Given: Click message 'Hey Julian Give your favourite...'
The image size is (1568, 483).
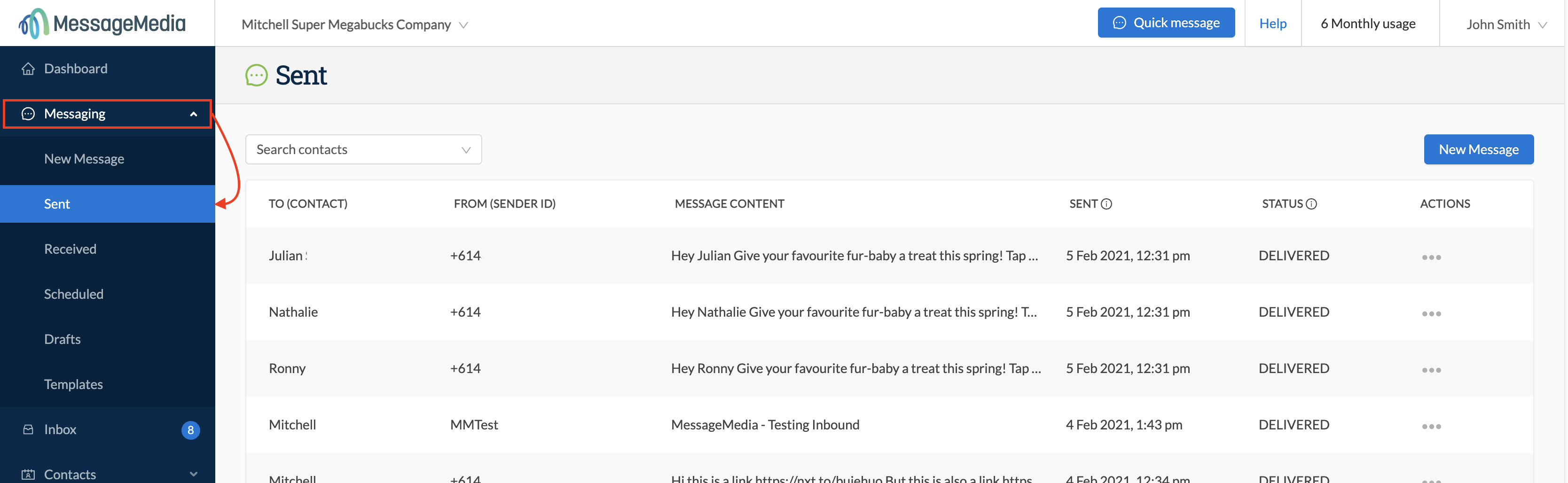Looking at the screenshot, I should coord(854,256).
